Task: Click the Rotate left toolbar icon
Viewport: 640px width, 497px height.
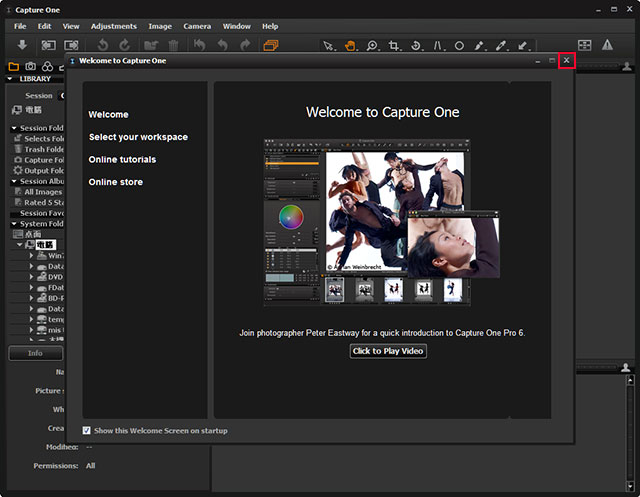Action: [103, 45]
